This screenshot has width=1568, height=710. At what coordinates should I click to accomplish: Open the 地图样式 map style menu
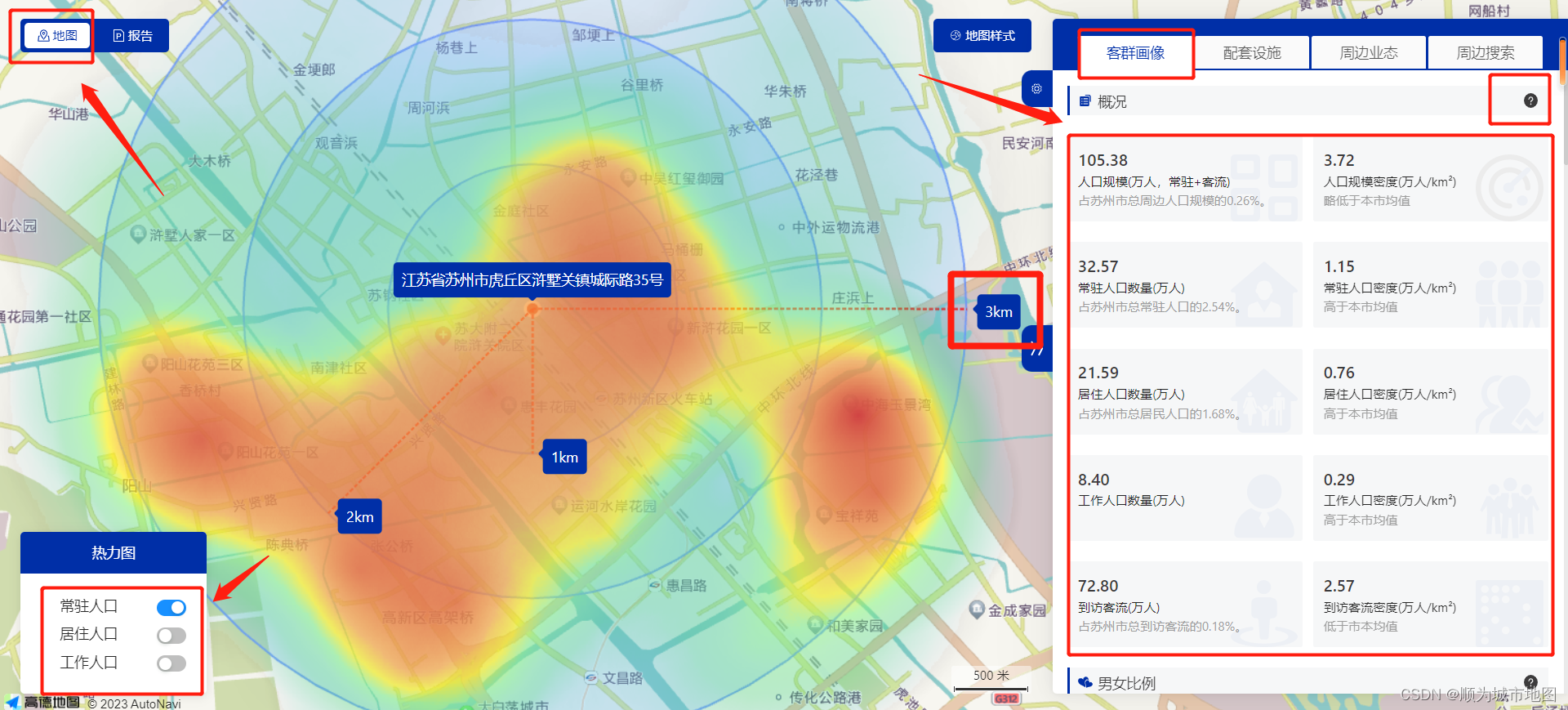(x=982, y=35)
